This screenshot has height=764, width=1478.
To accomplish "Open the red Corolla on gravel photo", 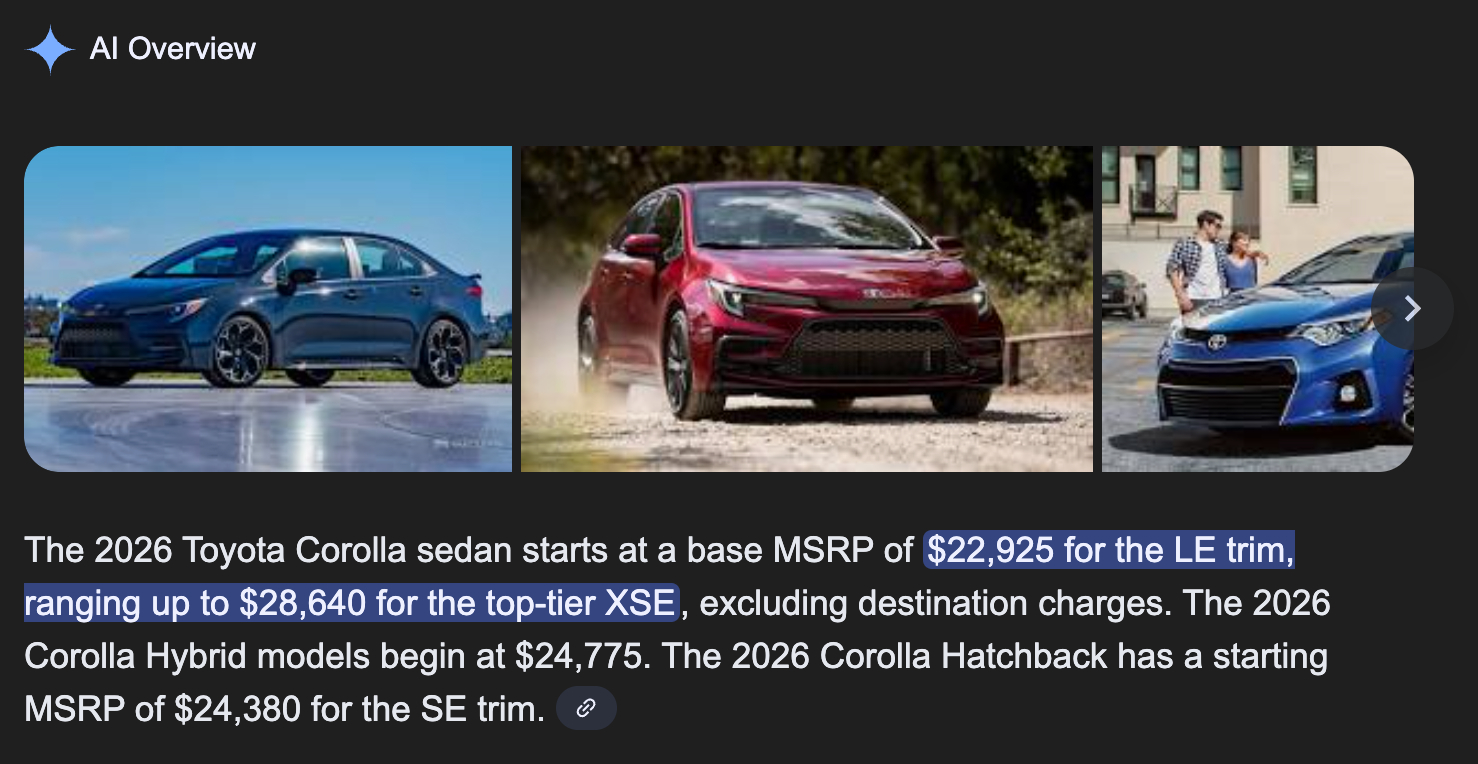I will [x=807, y=308].
